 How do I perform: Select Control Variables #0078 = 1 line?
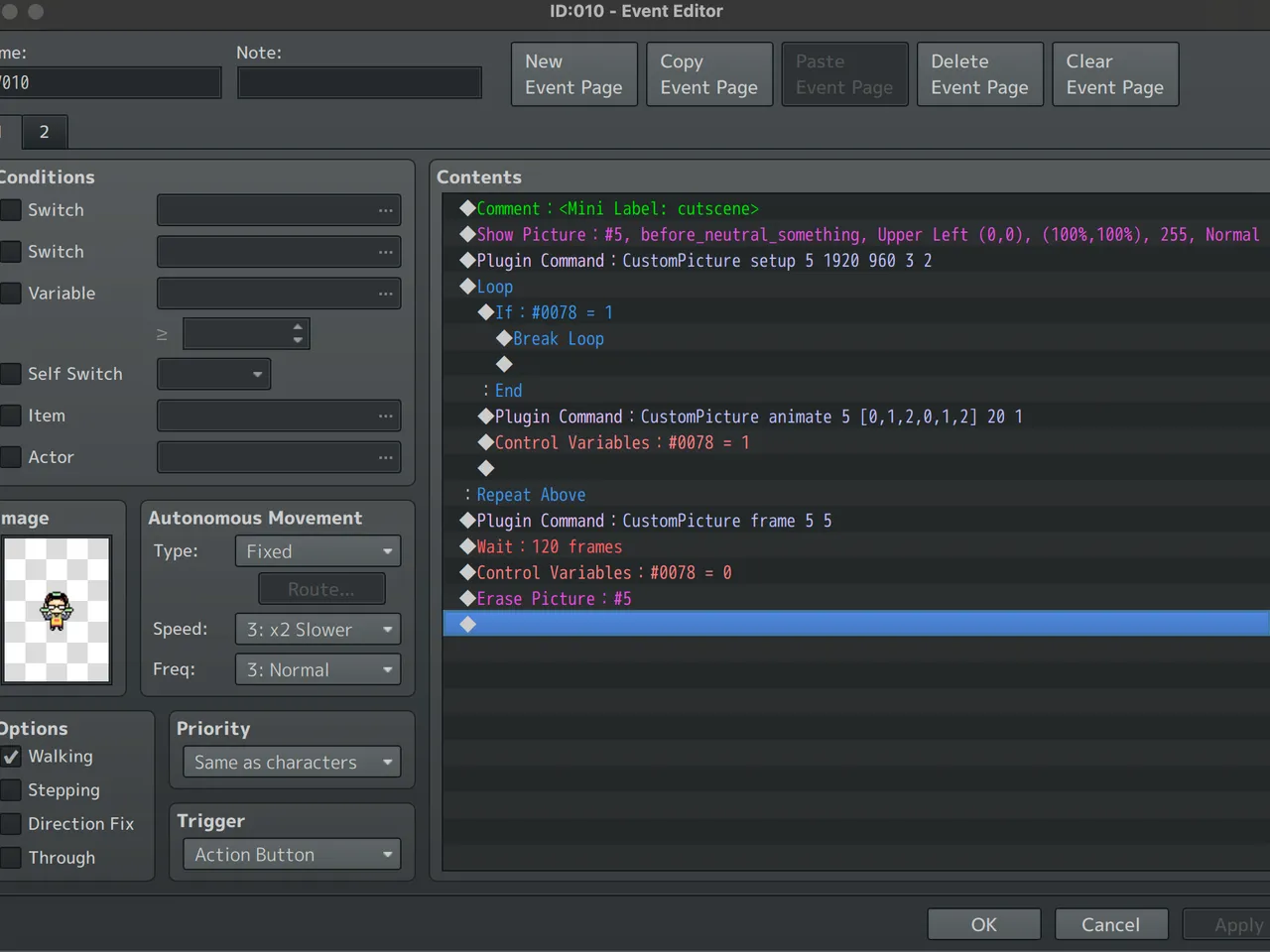click(856, 442)
